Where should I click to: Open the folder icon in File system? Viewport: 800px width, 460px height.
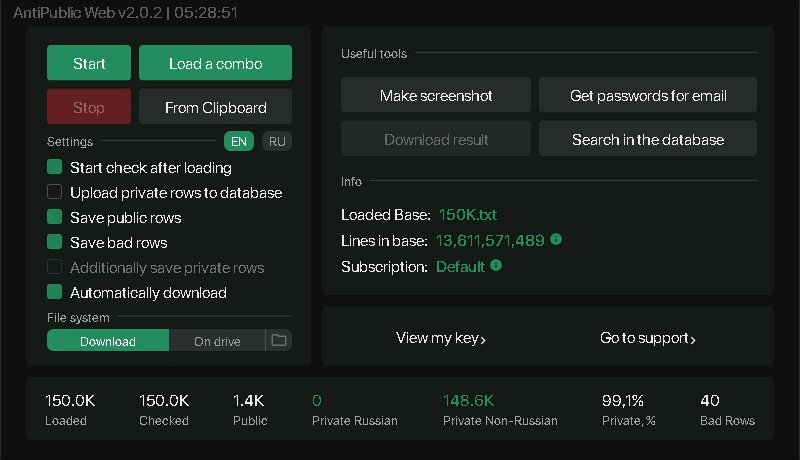click(279, 341)
